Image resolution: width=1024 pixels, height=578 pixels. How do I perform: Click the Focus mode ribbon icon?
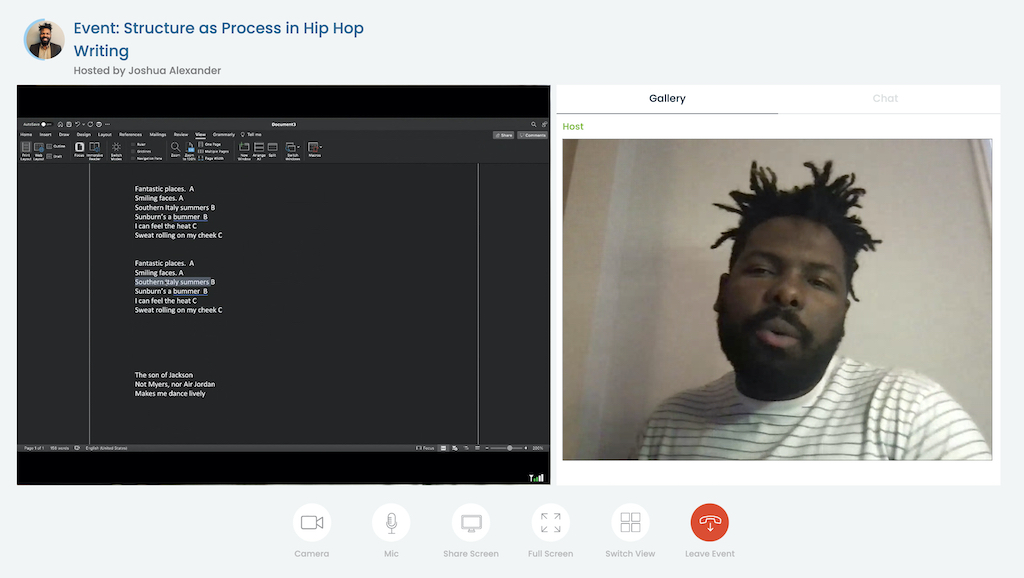click(x=79, y=150)
